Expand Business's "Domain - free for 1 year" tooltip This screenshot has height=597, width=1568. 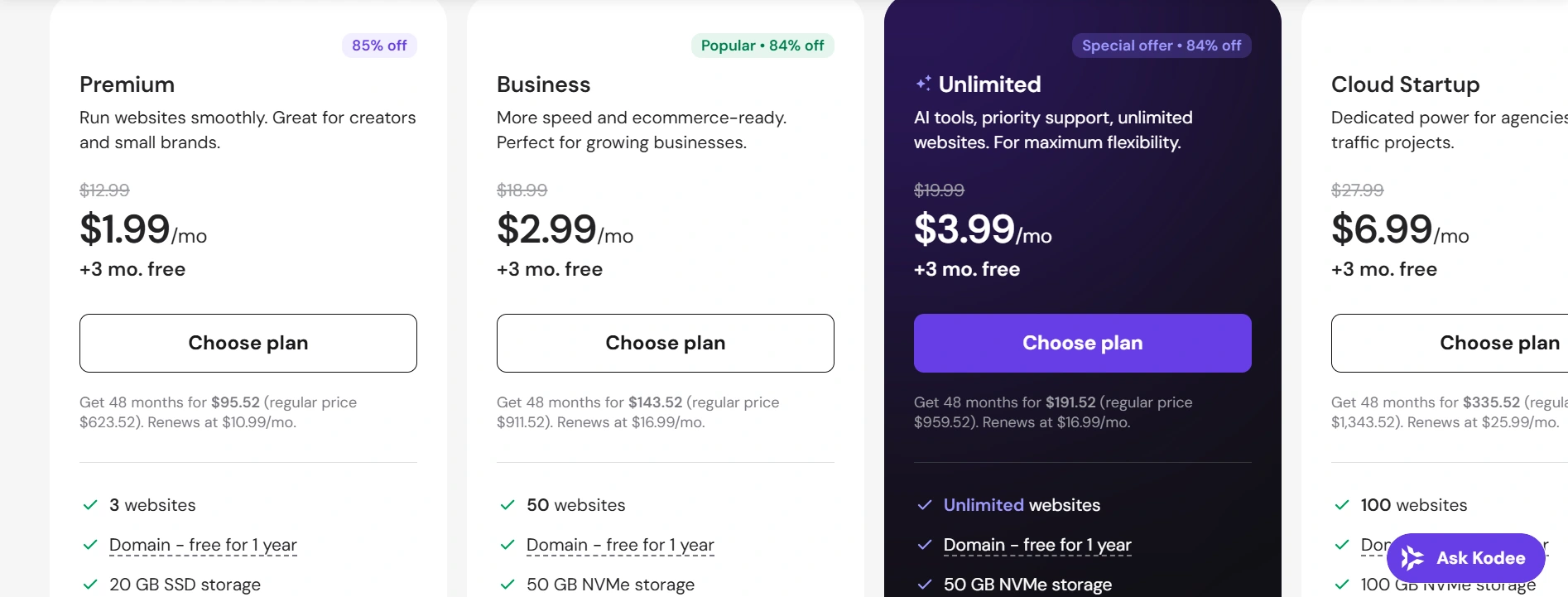point(620,545)
